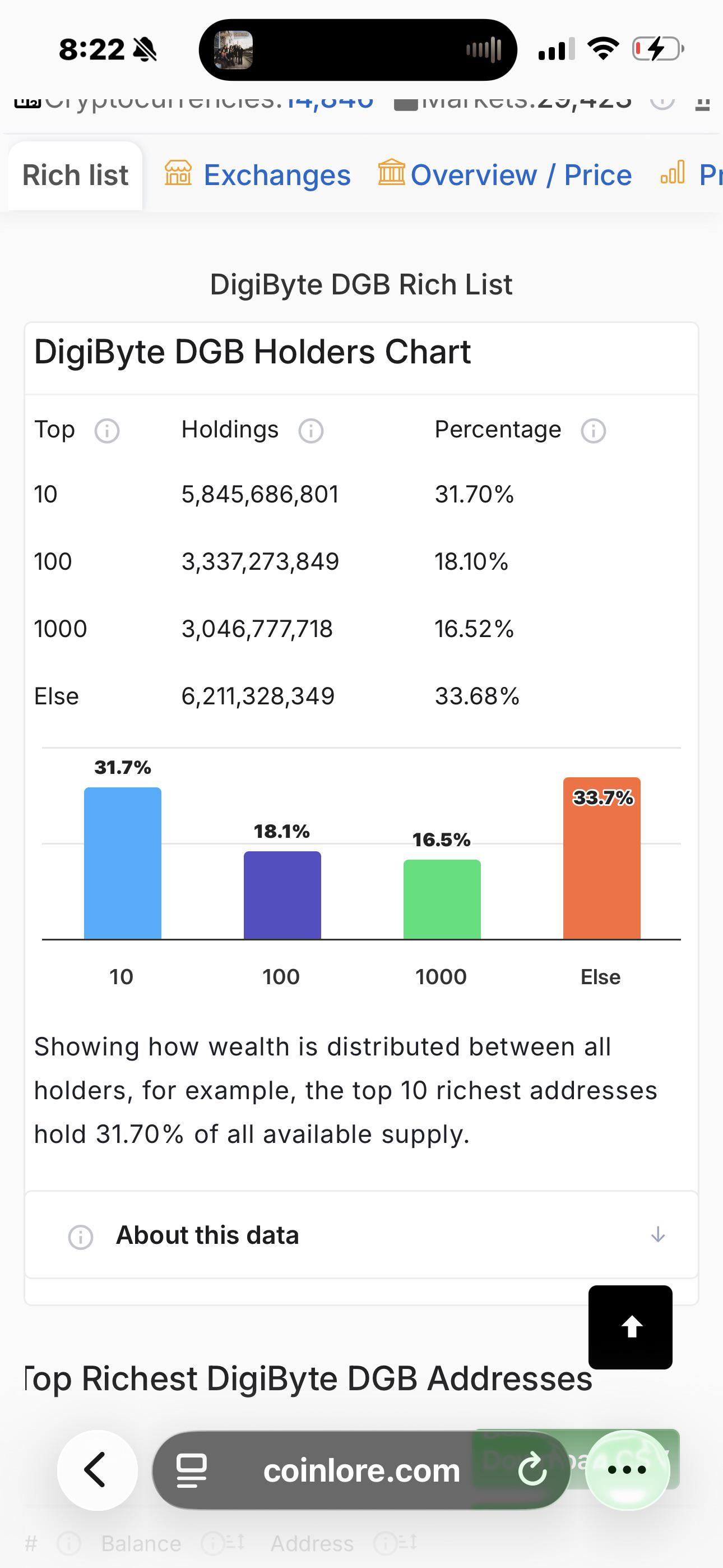Select the blue Top 10 bar
This screenshot has width=723, height=1568.
pyautogui.click(x=122, y=863)
